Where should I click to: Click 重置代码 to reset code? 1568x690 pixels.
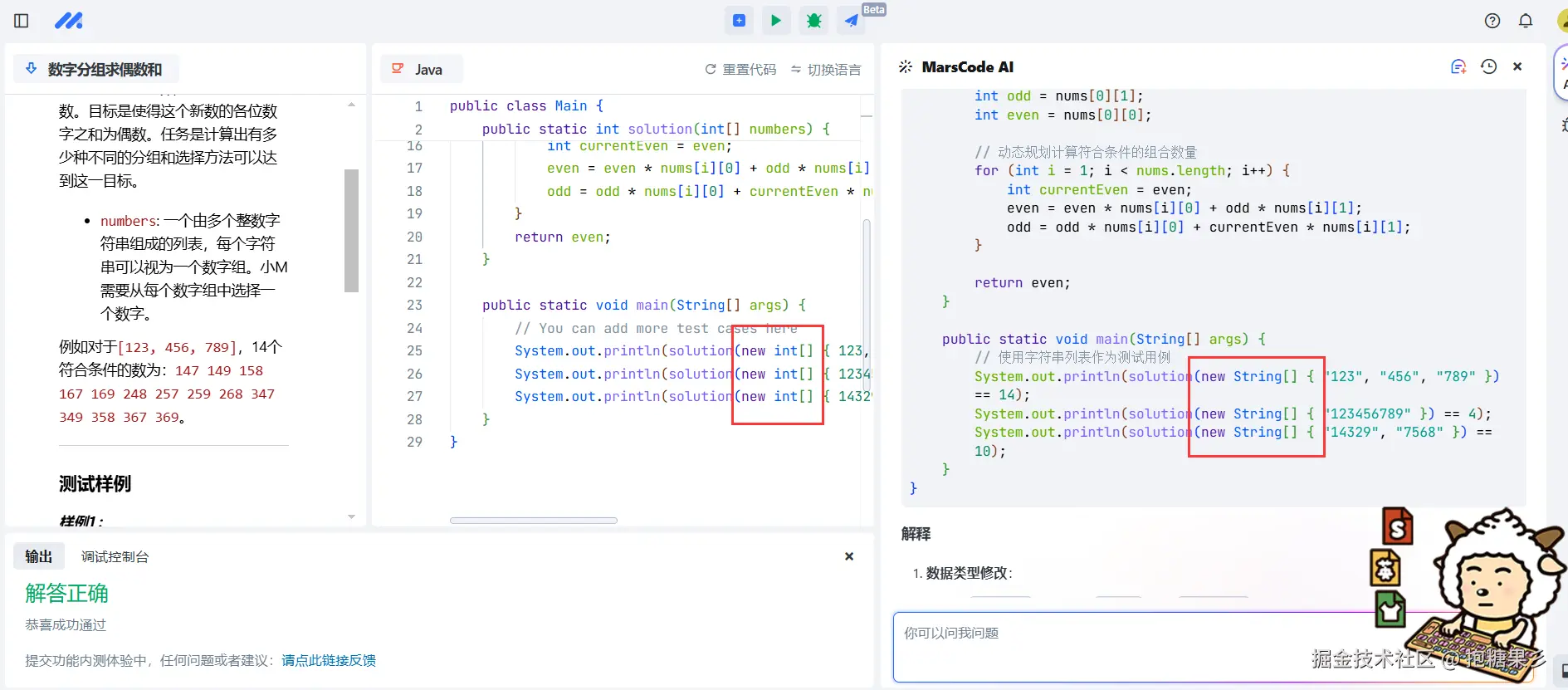click(740, 70)
